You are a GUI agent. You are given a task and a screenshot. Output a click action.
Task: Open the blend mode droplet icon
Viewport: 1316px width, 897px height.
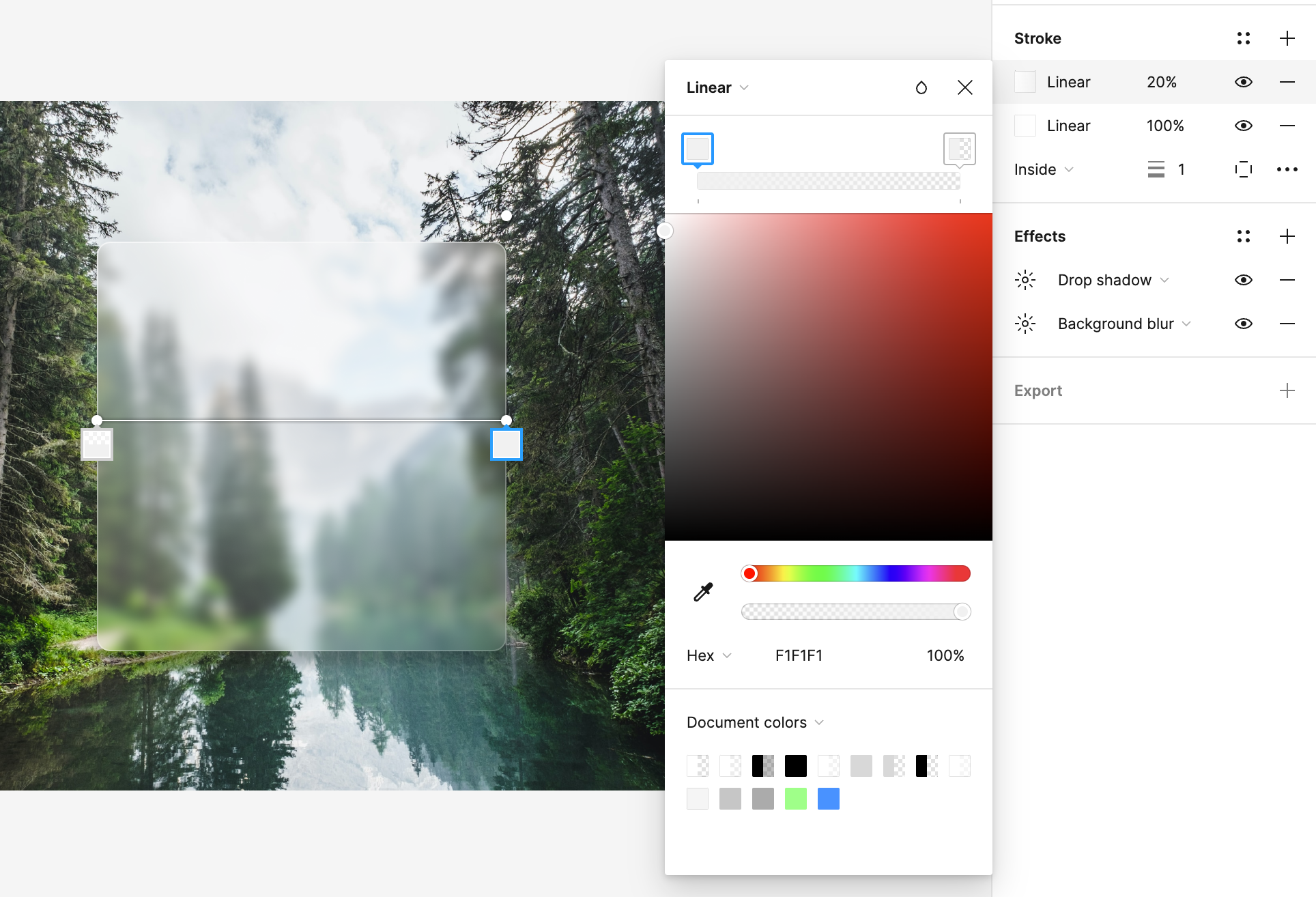coord(921,87)
